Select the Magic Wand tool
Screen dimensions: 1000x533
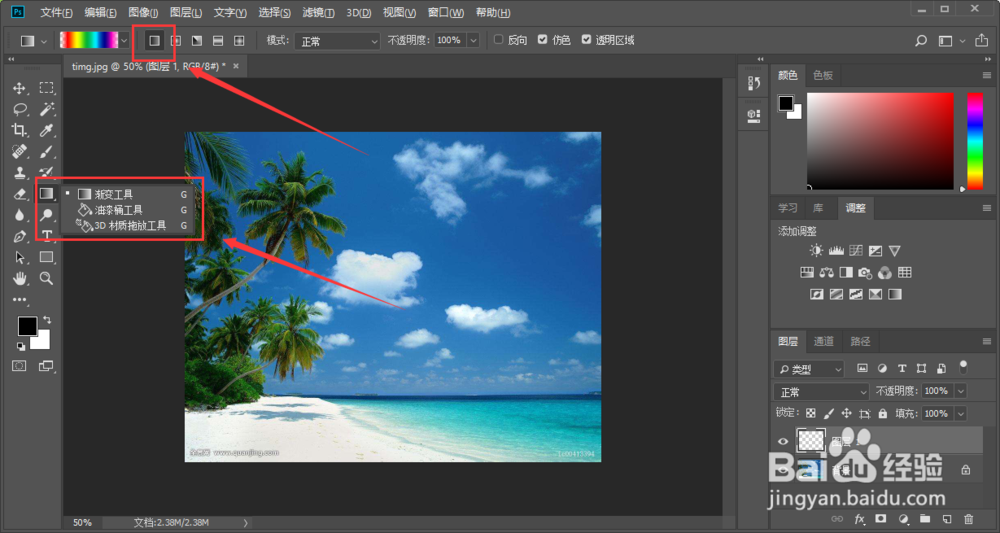[x=46, y=109]
